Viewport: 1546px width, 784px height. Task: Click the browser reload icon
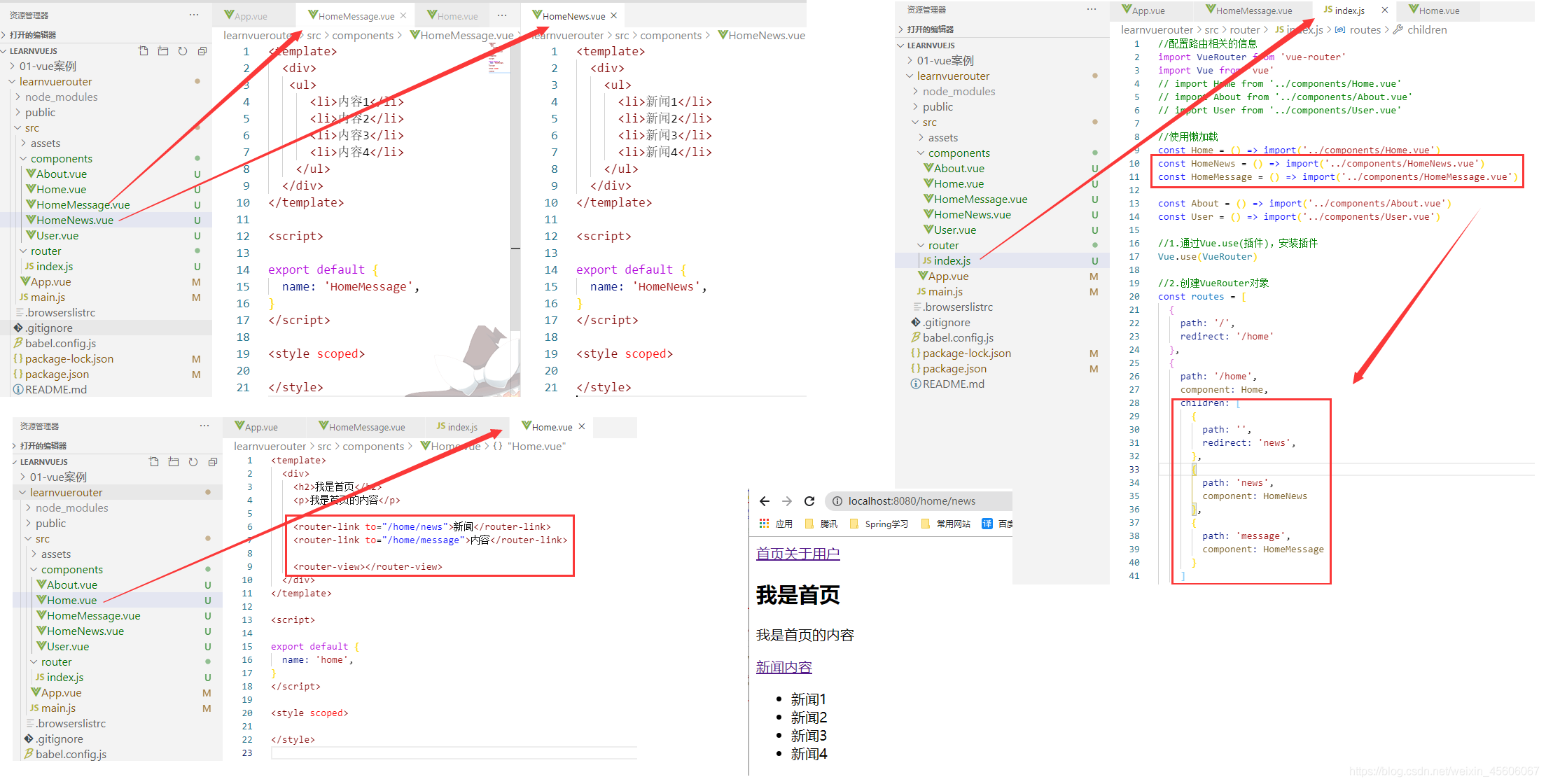(809, 501)
